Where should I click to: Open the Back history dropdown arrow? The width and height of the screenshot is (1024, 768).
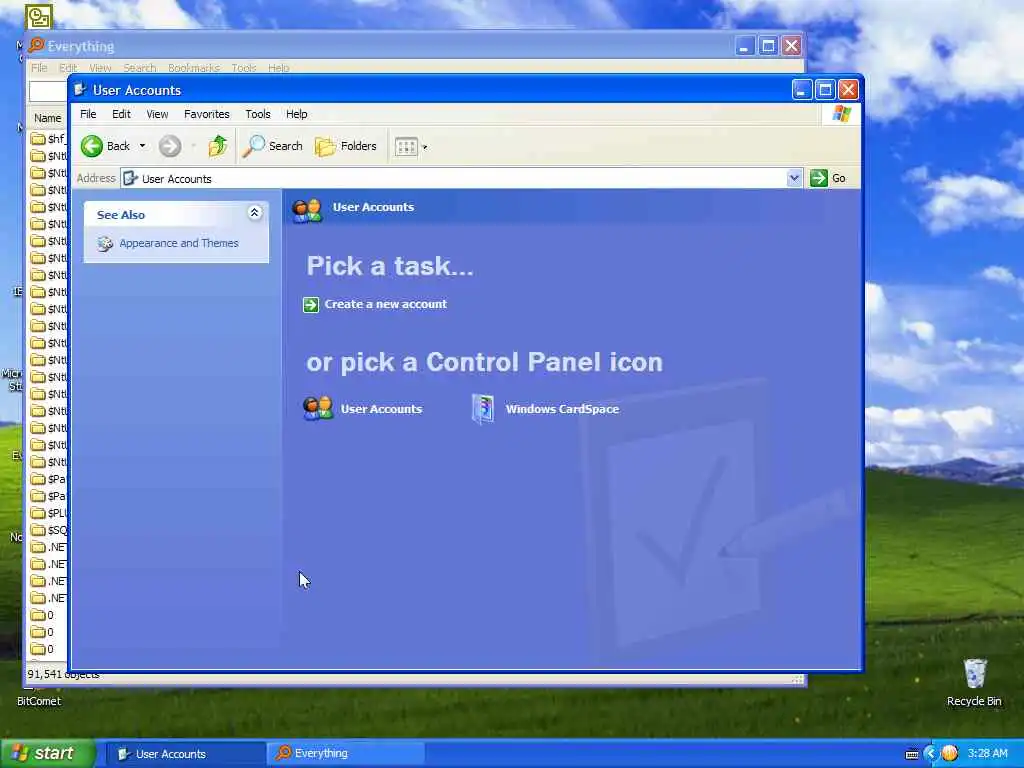click(142, 146)
